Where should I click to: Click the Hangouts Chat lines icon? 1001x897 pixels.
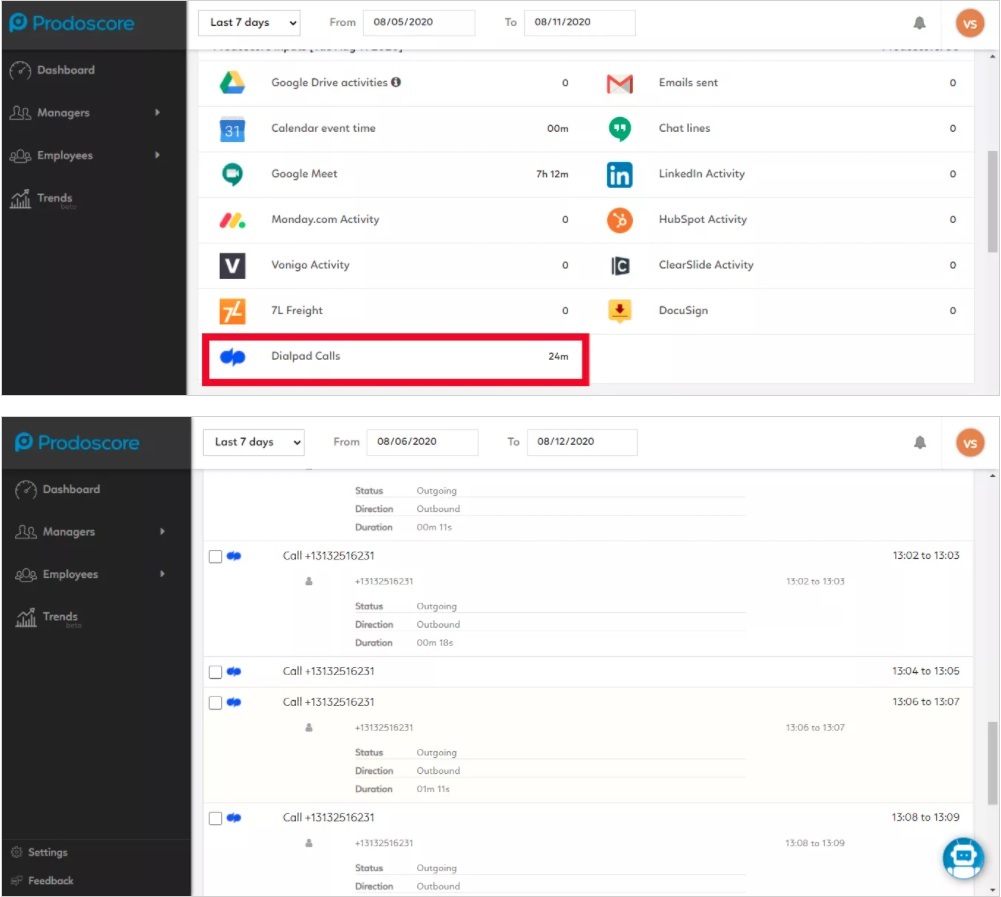(619, 128)
